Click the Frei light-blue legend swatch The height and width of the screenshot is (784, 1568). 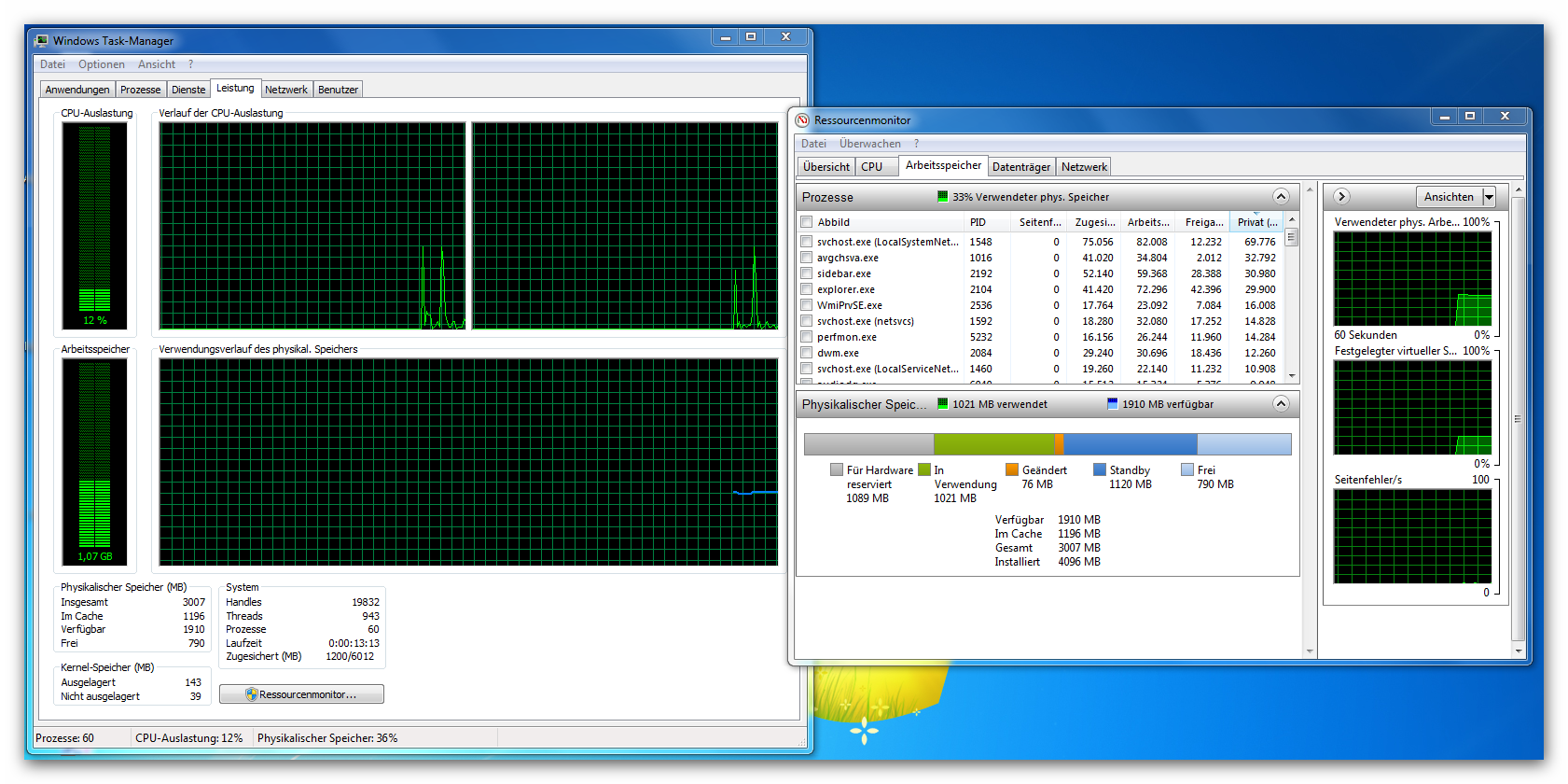point(1187,469)
